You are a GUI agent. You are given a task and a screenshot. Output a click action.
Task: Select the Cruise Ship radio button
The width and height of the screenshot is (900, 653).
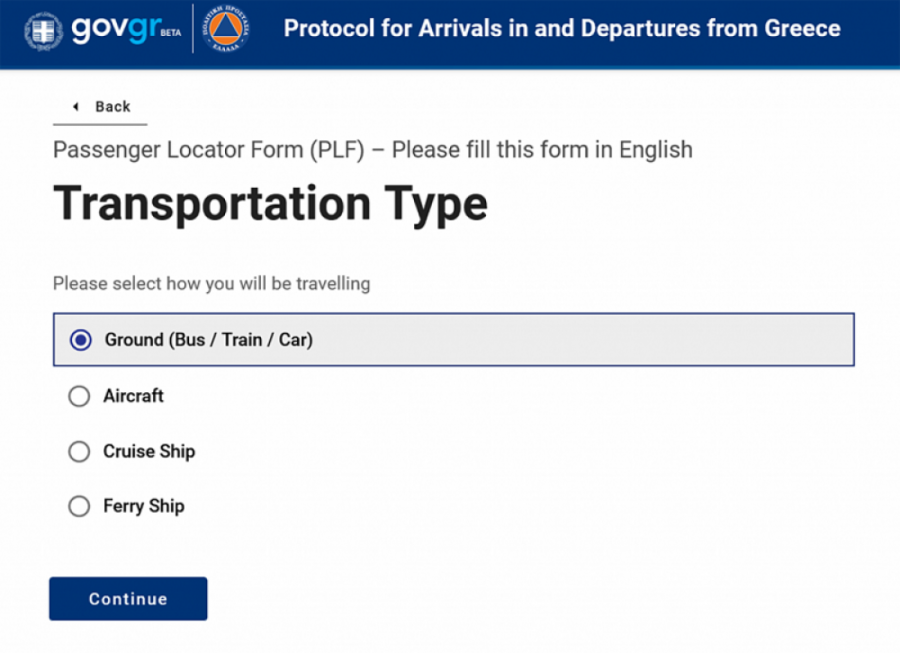[79, 452]
